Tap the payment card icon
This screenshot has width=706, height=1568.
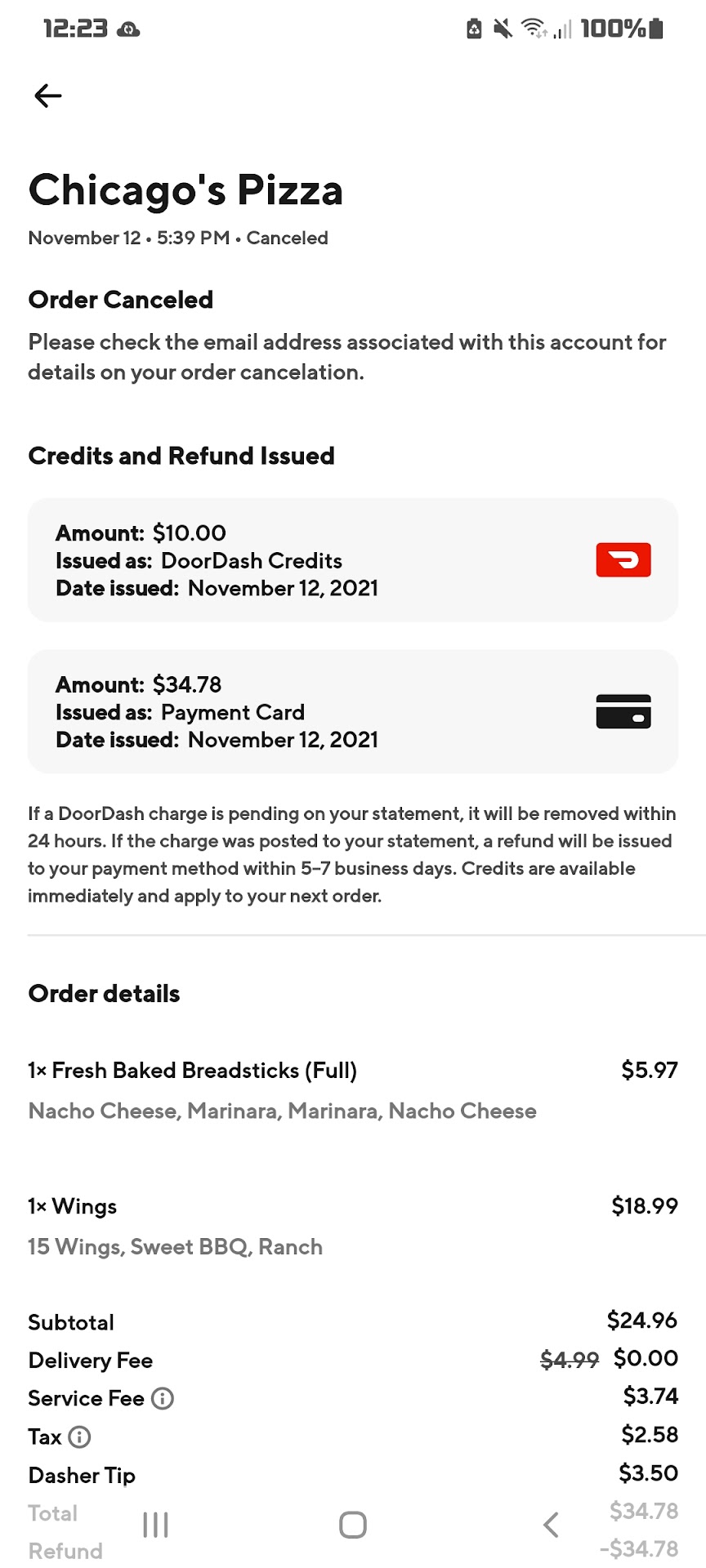pyautogui.click(x=623, y=711)
